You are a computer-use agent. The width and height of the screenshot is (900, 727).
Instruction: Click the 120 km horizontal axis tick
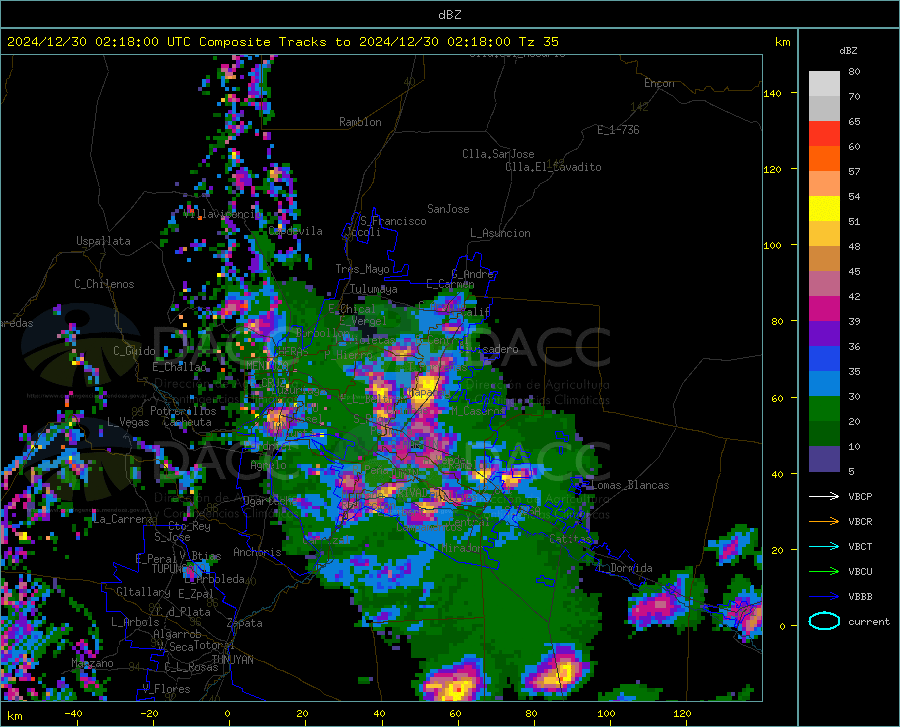pyautogui.click(x=682, y=714)
